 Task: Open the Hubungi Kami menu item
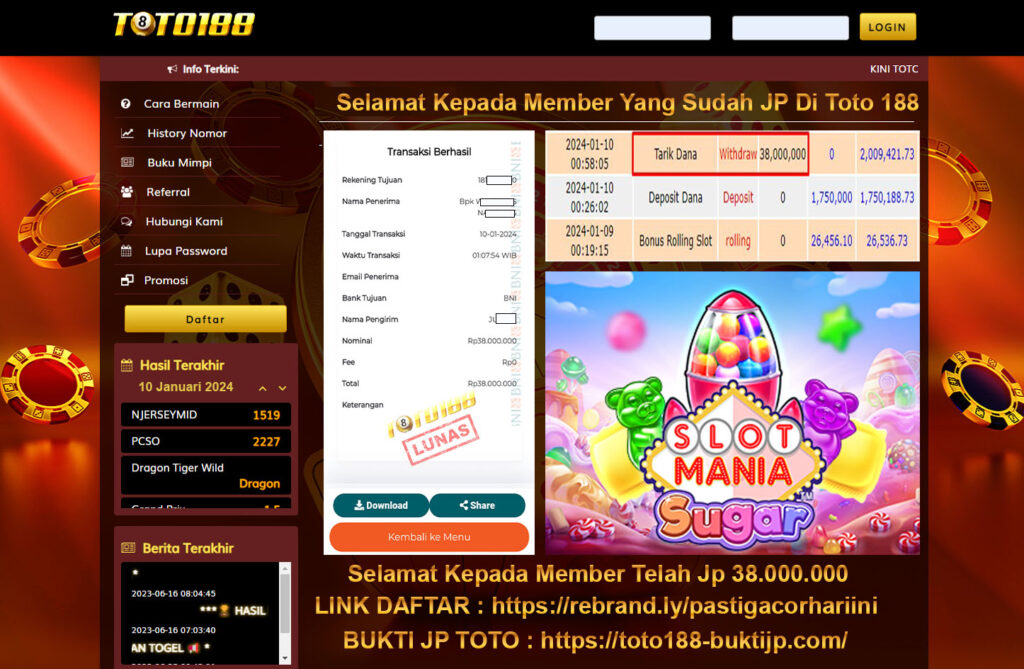[x=184, y=221]
